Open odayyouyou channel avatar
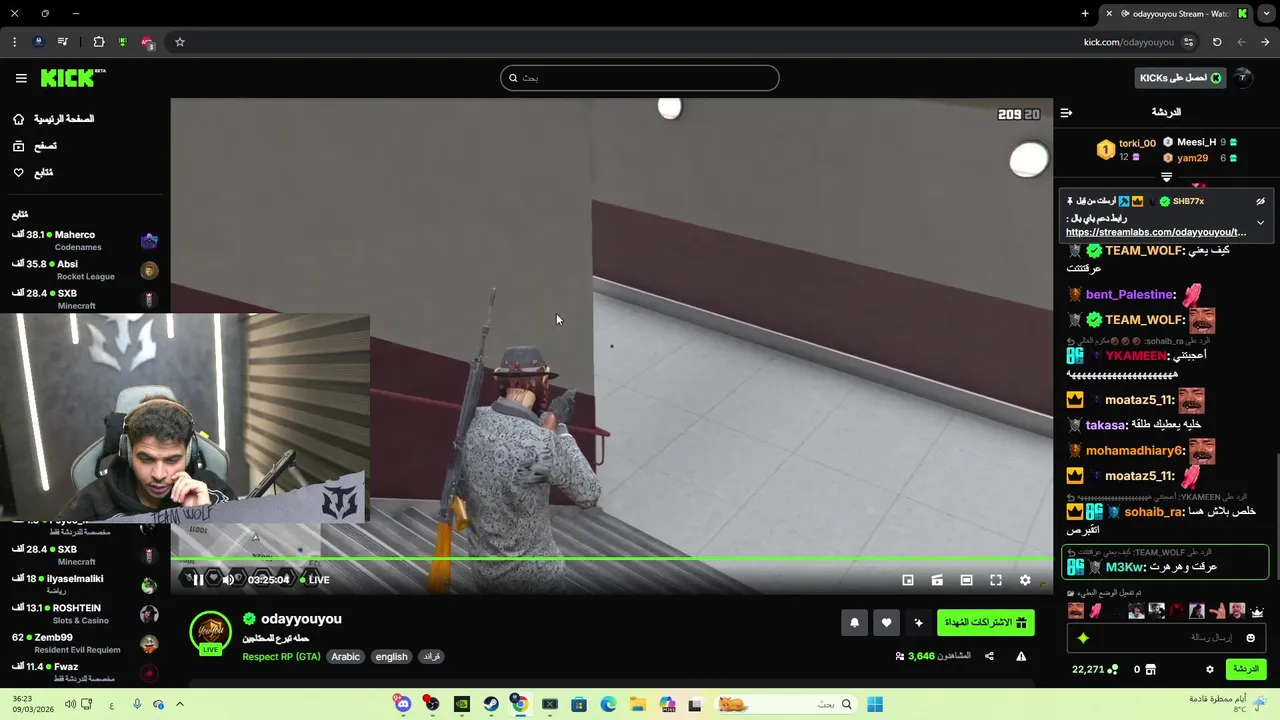Image resolution: width=1280 pixels, height=720 pixels. [211, 632]
